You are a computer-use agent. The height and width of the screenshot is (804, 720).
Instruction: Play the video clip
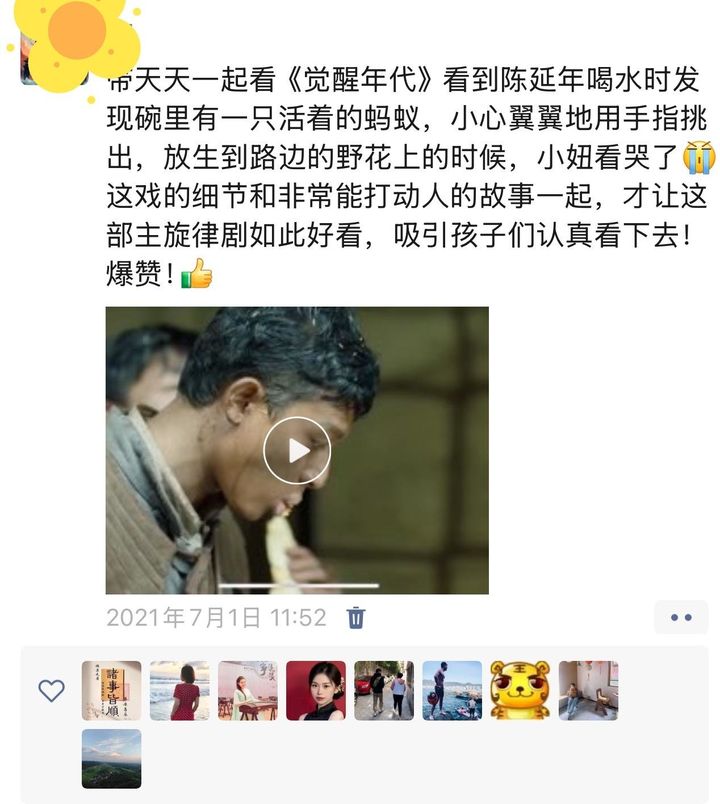pos(297,450)
